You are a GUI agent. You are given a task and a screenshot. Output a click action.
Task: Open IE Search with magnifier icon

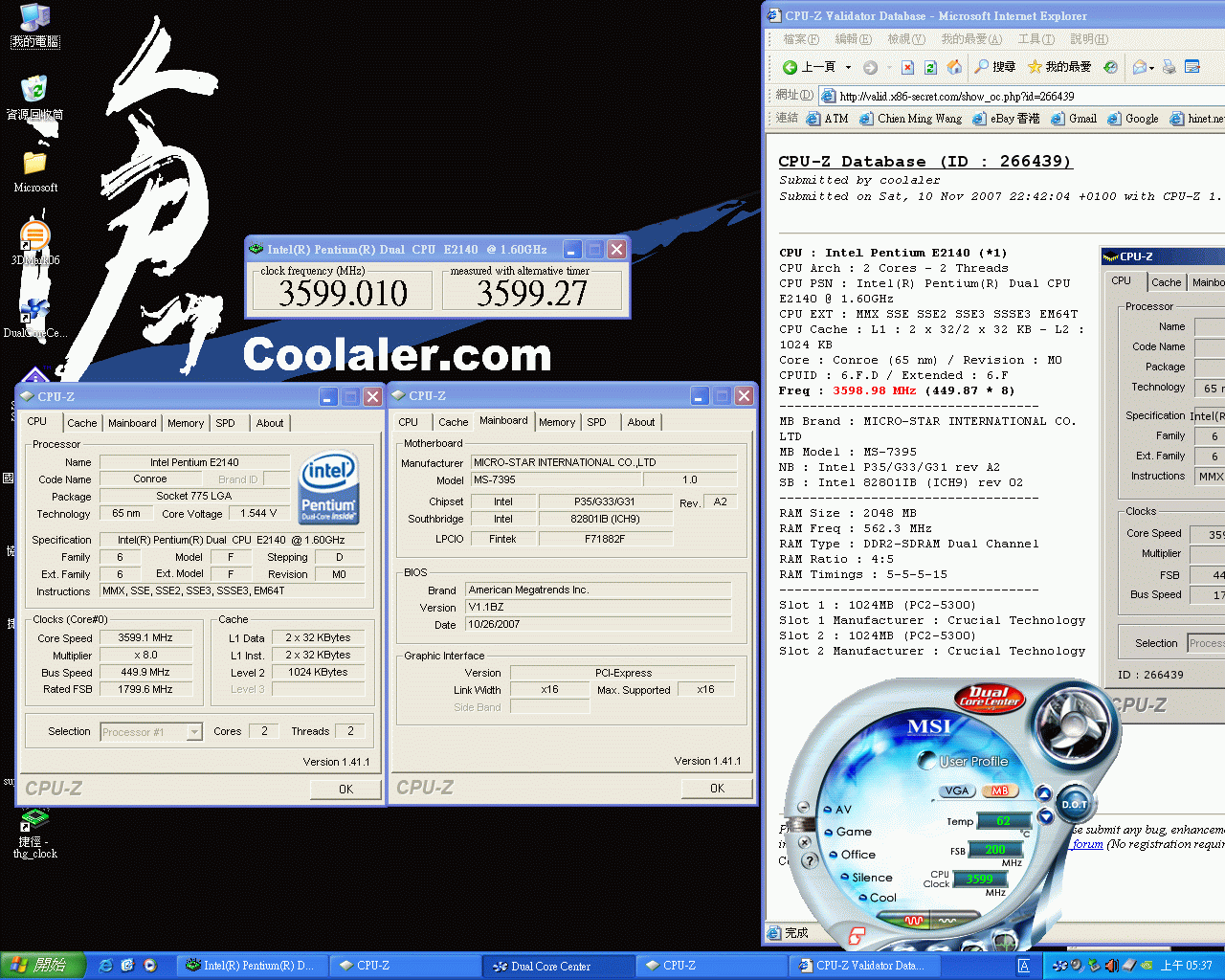[x=994, y=67]
